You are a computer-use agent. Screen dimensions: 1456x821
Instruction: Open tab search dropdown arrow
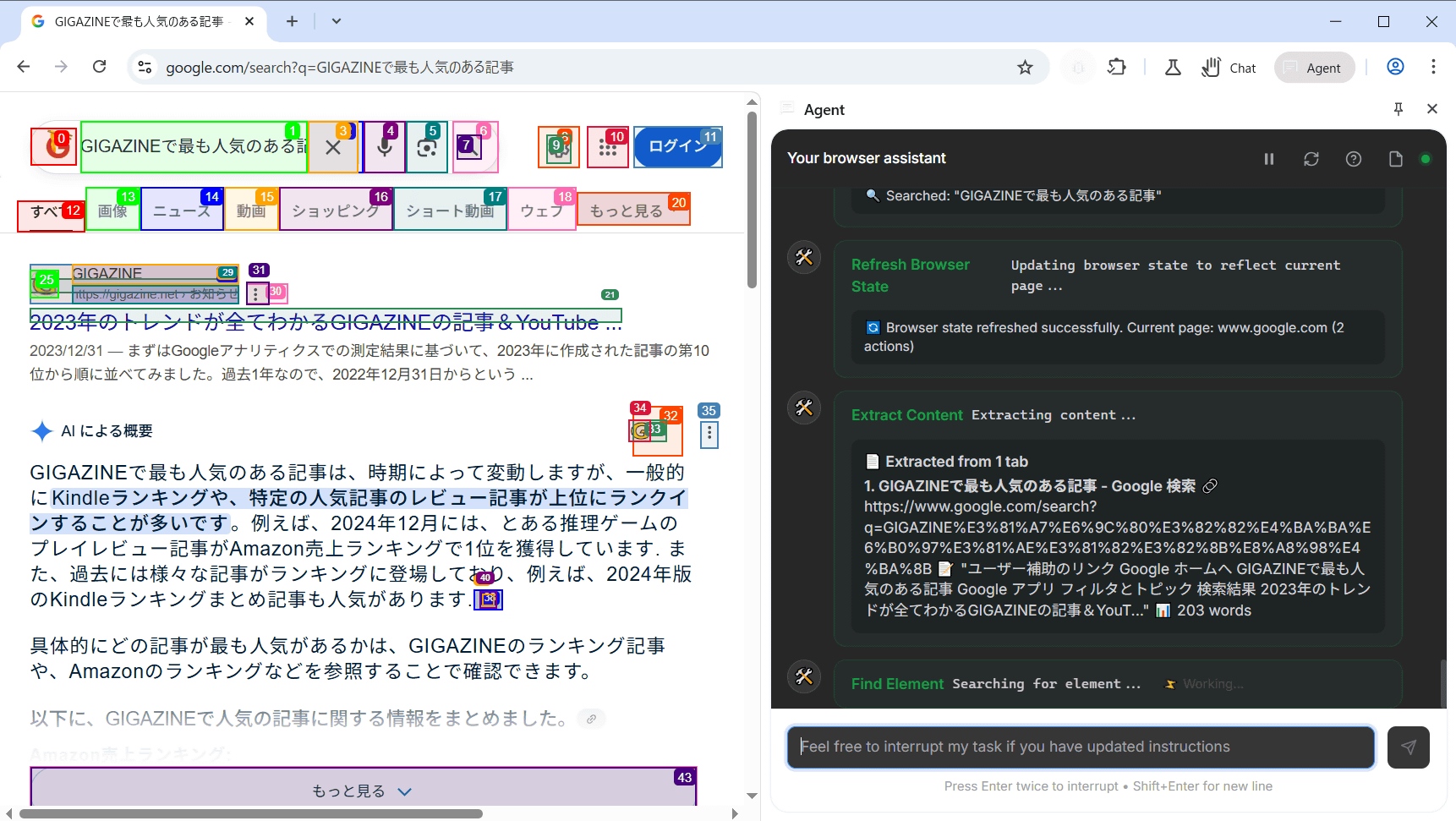[x=337, y=21]
